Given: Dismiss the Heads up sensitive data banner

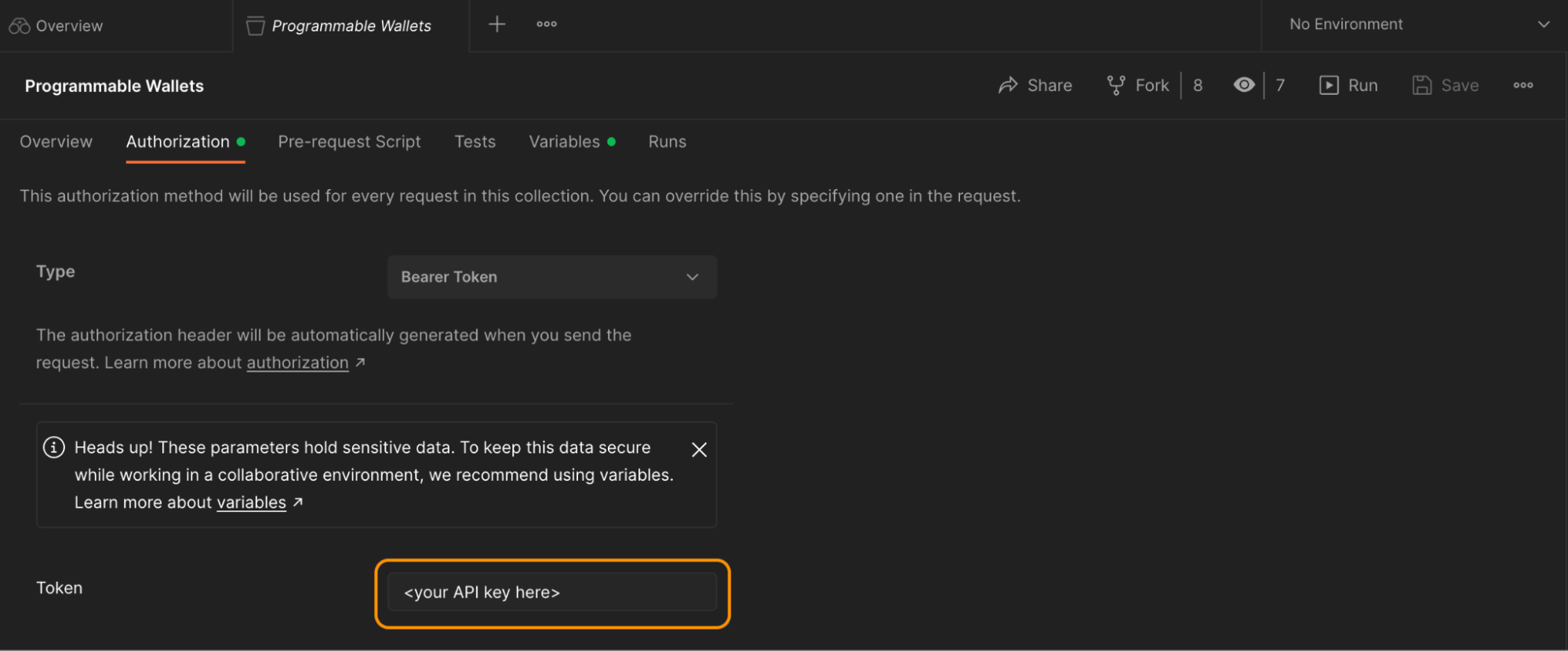Looking at the screenshot, I should (x=699, y=449).
